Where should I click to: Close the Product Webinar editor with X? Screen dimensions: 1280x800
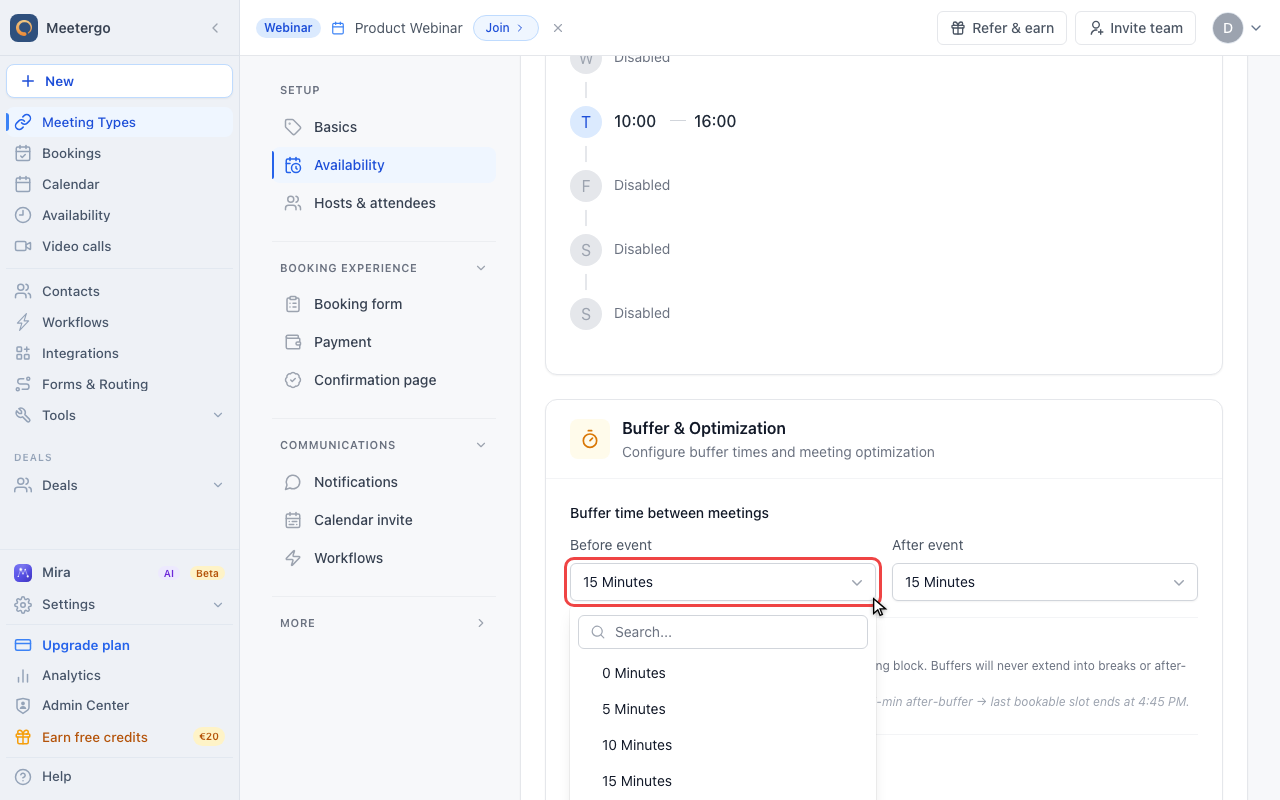(558, 28)
